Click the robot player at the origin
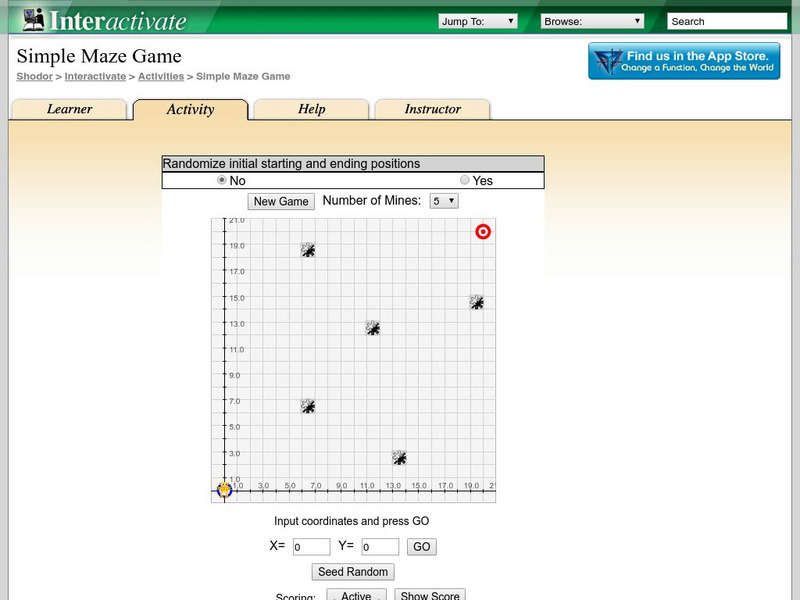This screenshot has width=800, height=600. point(224,490)
